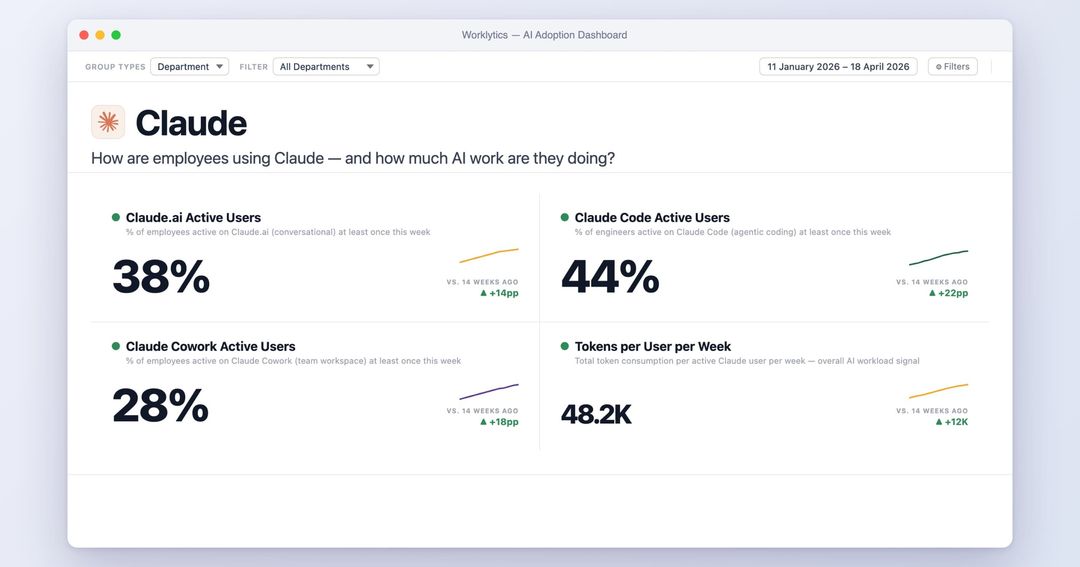Click the green dot beside Claude.ai Active Users

116,217
